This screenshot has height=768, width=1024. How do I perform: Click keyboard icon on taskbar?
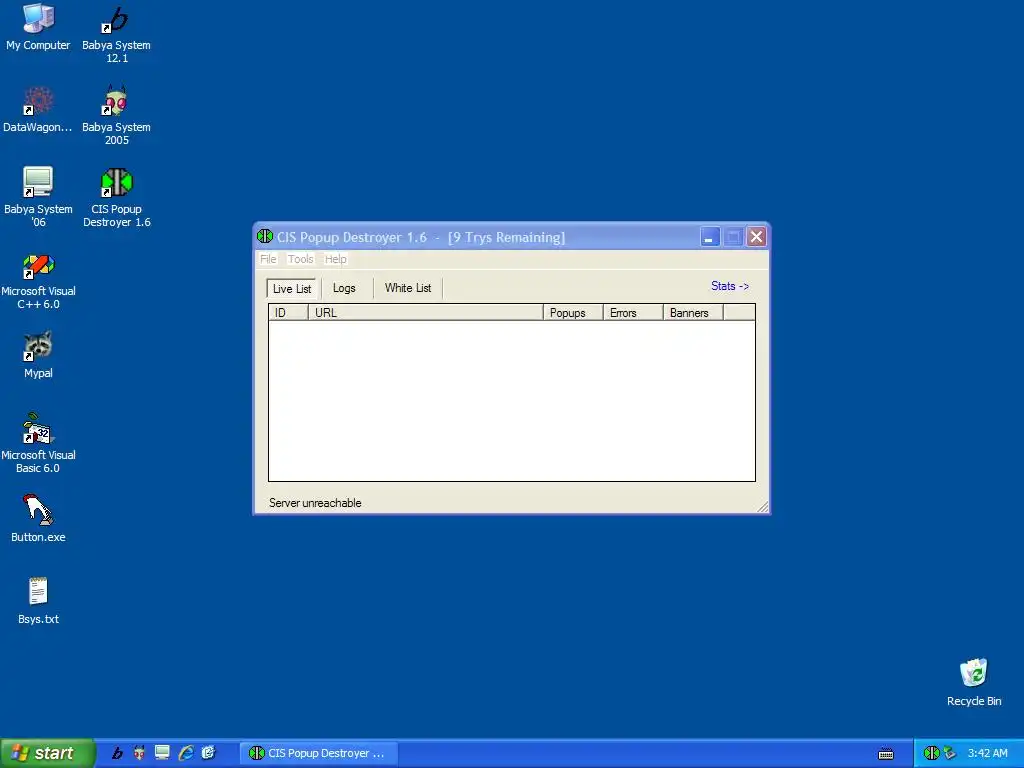tap(886, 754)
